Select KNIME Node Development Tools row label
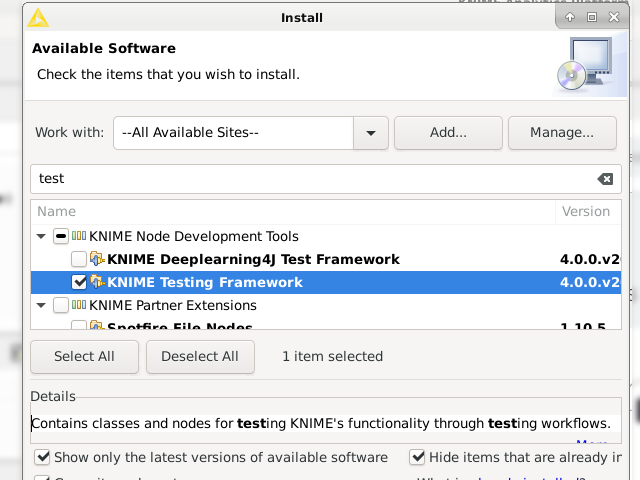The height and width of the screenshot is (480, 640). (x=194, y=236)
